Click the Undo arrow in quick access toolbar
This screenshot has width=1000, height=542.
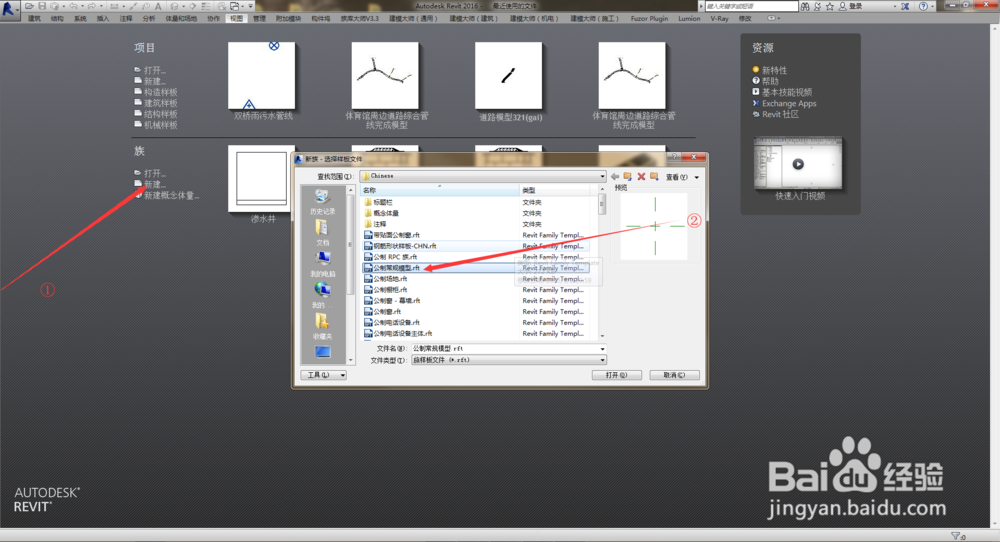pos(73,6)
